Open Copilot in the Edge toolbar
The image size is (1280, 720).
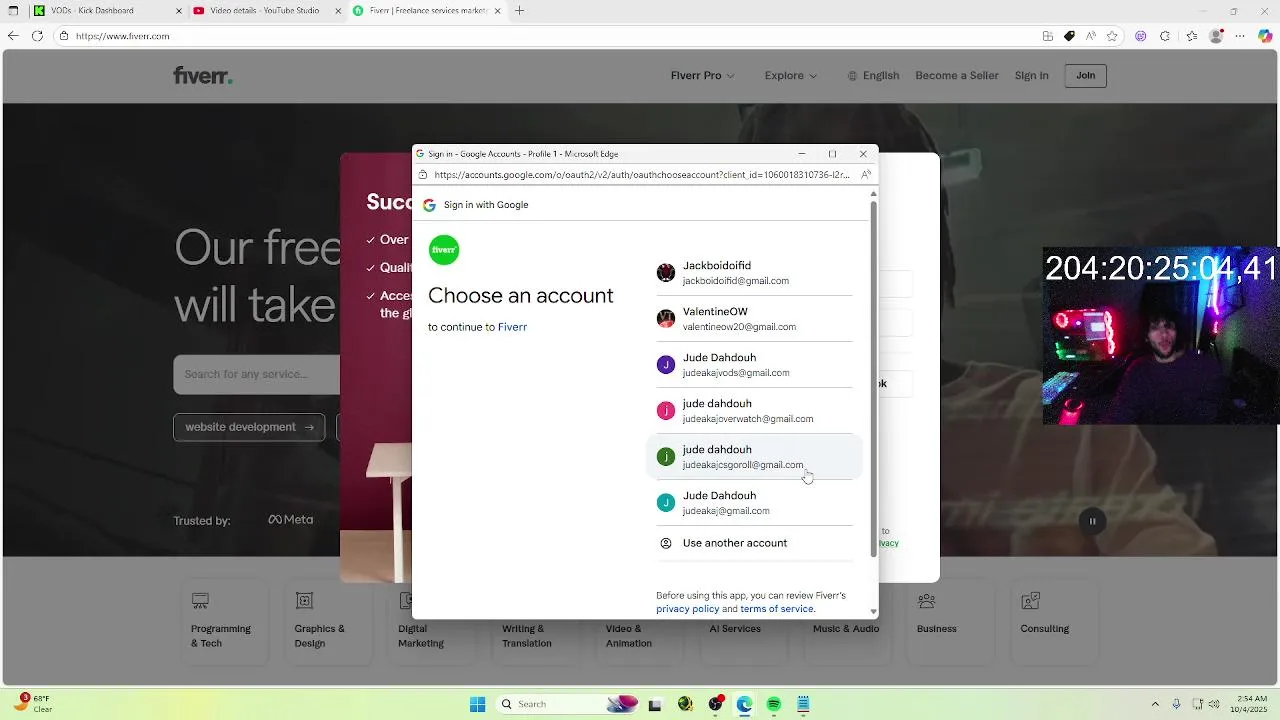[x=1265, y=36]
